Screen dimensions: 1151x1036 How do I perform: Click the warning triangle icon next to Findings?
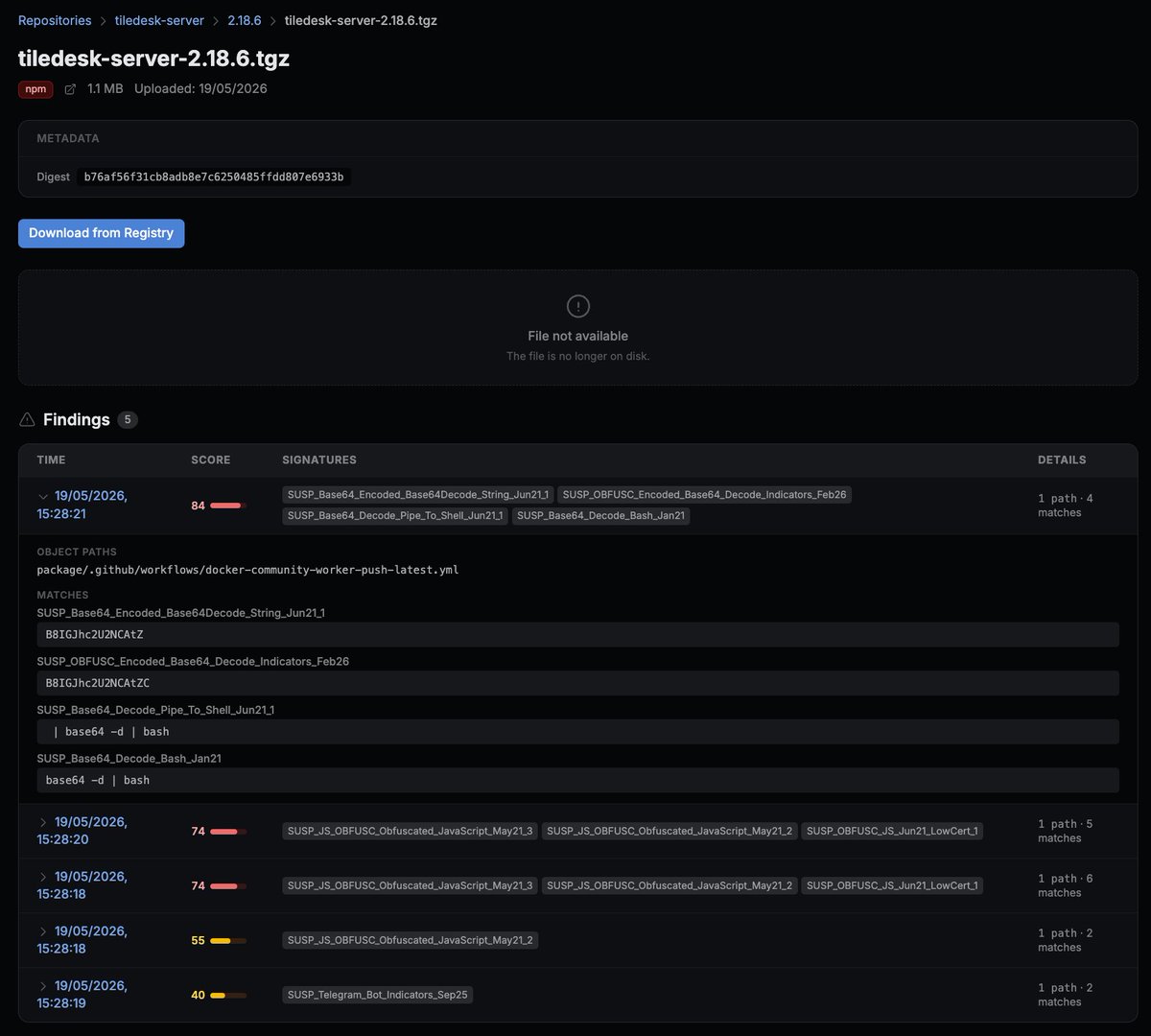pyautogui.click(x=27, y=419)
